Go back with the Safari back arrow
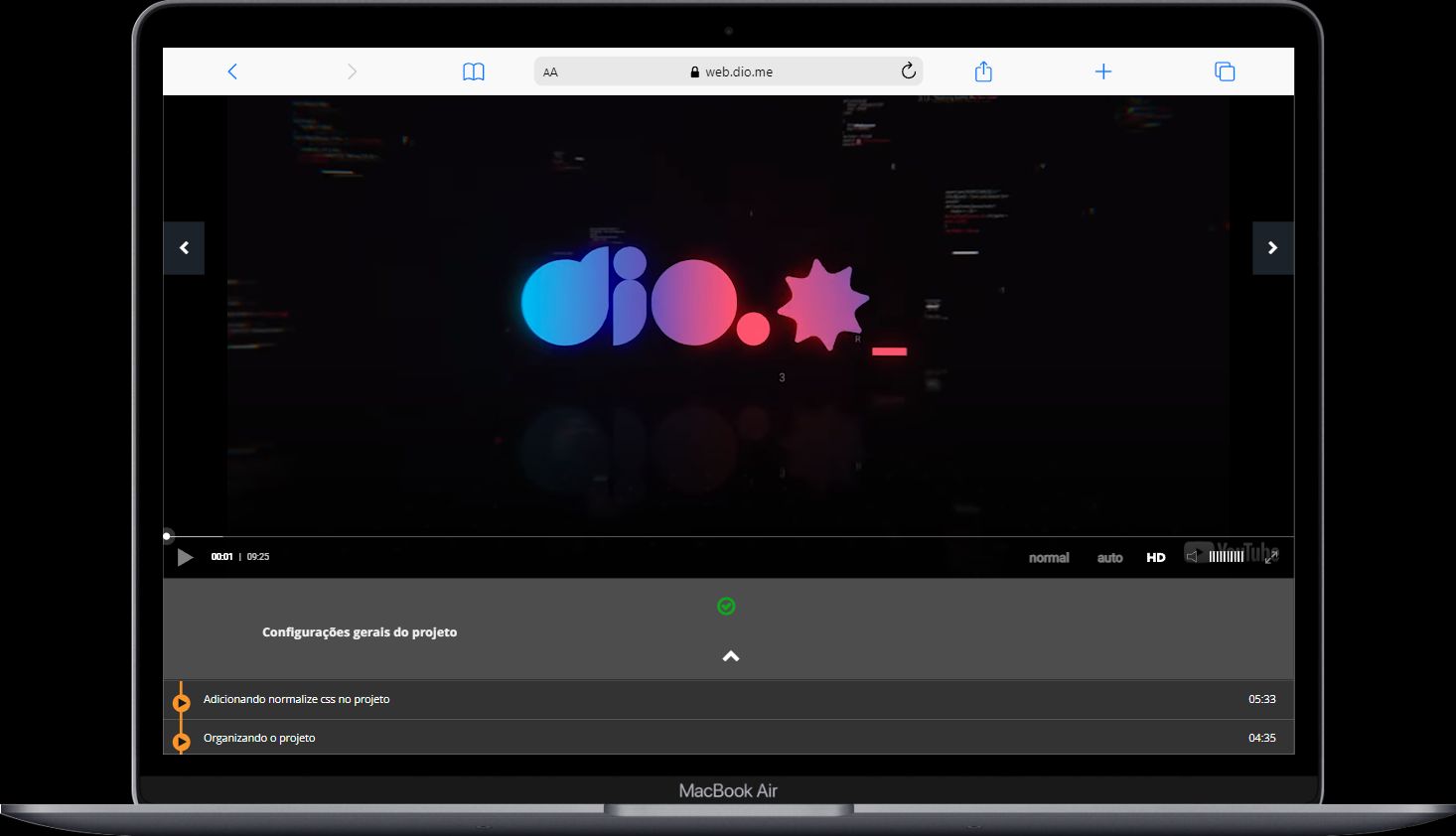The height and width of the screenshot is (836, 1456). 232,71
